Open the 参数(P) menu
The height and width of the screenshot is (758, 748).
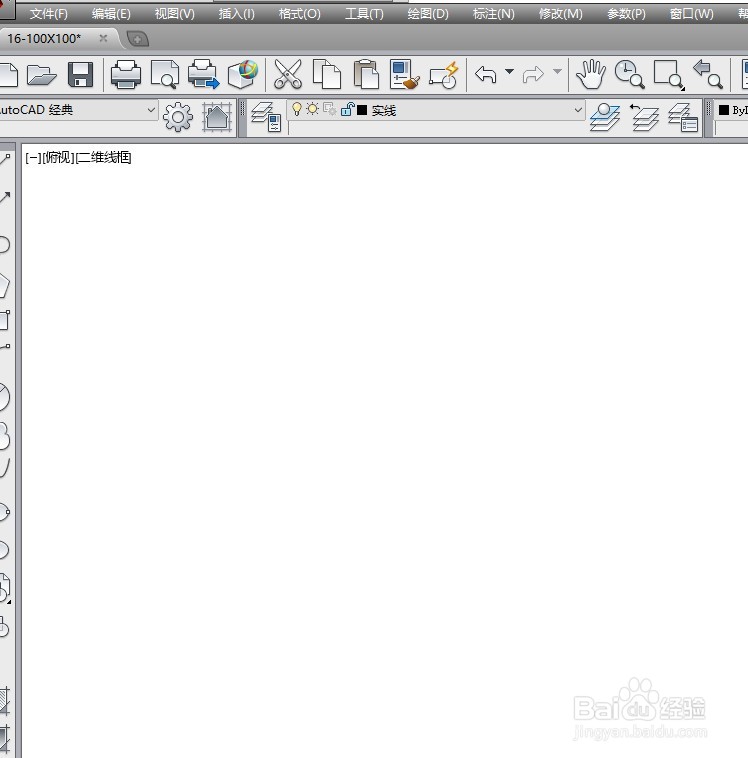coord(626,14)
